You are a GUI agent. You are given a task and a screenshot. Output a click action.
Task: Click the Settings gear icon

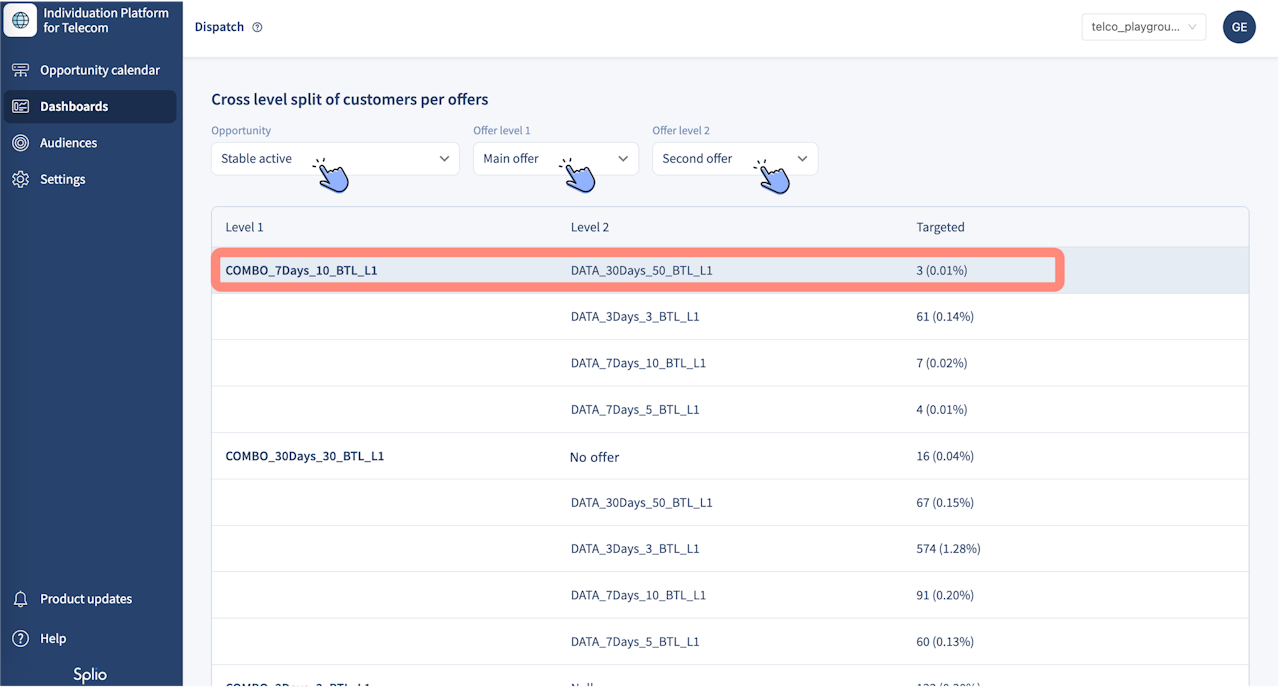click(x=20, y=180)
